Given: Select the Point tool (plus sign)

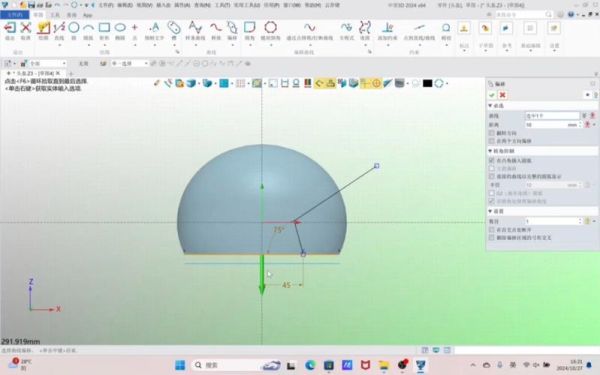Looking at the screenshot, I should coord(135,28).
